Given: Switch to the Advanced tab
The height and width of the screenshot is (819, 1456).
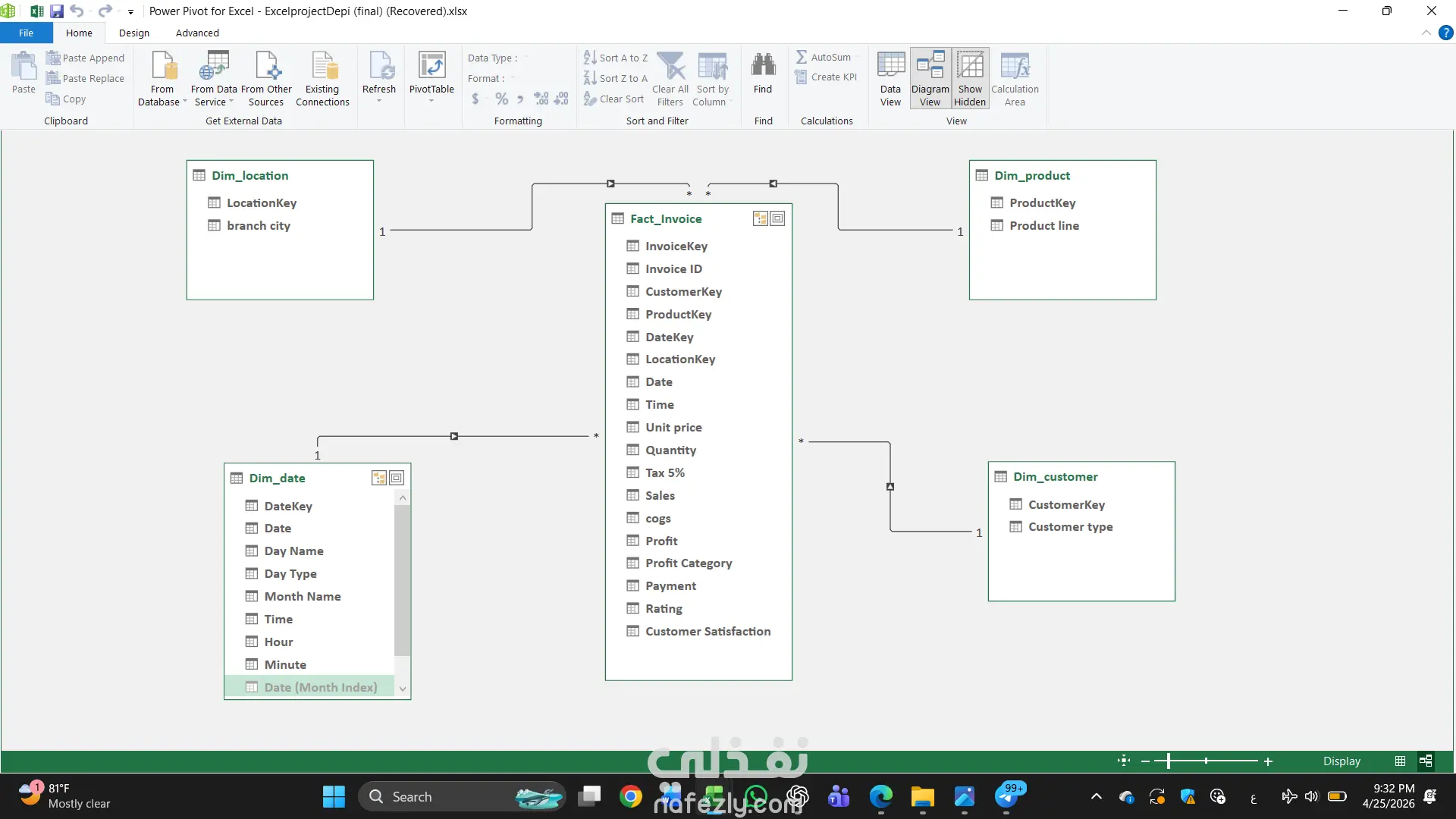Looking at the screenshot, I should [197, 33].
